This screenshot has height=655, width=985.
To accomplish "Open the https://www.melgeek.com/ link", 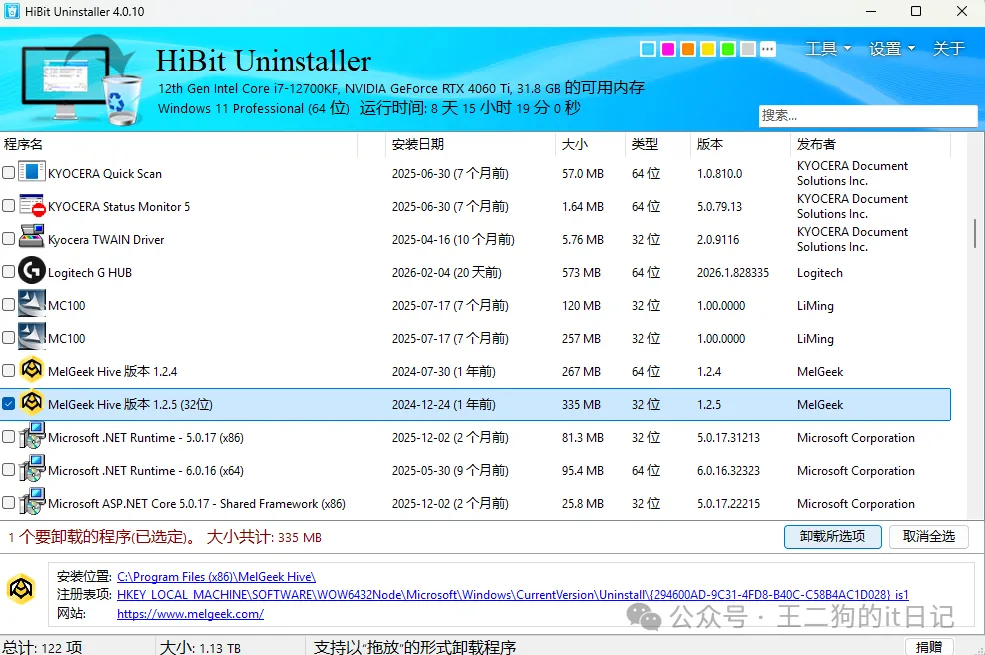I will pos(190,614).
